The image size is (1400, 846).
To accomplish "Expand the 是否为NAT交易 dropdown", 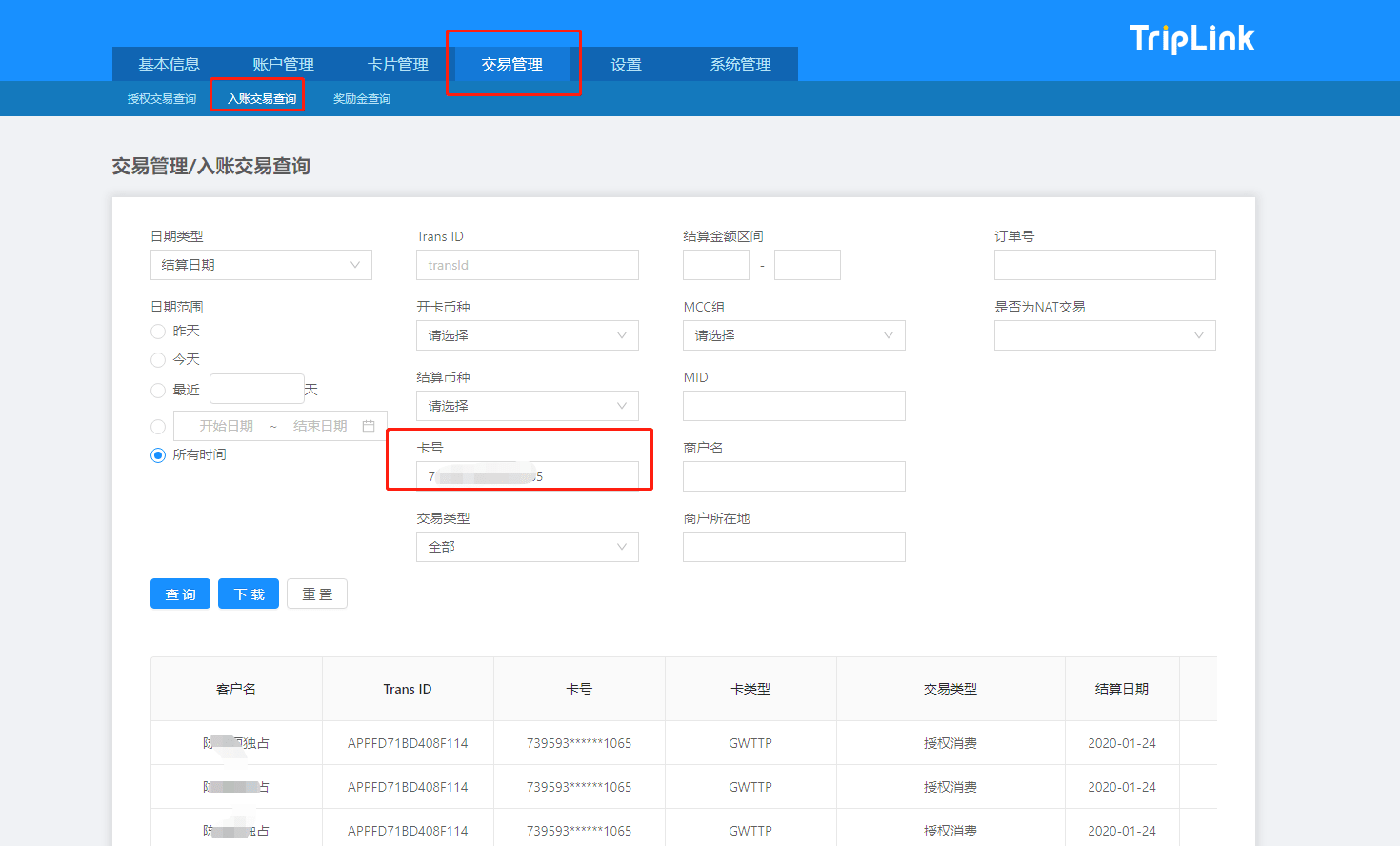I will [1105, 335].
